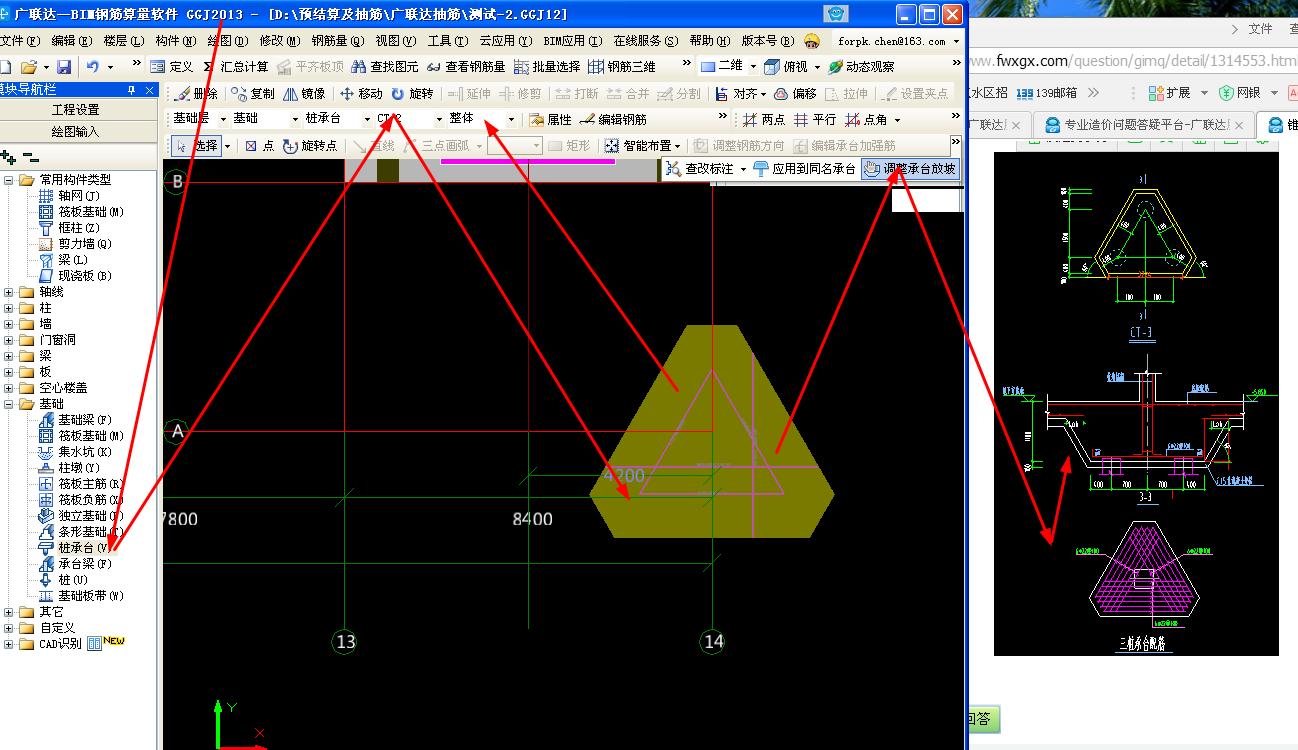Collapse 基础 tree node

coord(9,404)
